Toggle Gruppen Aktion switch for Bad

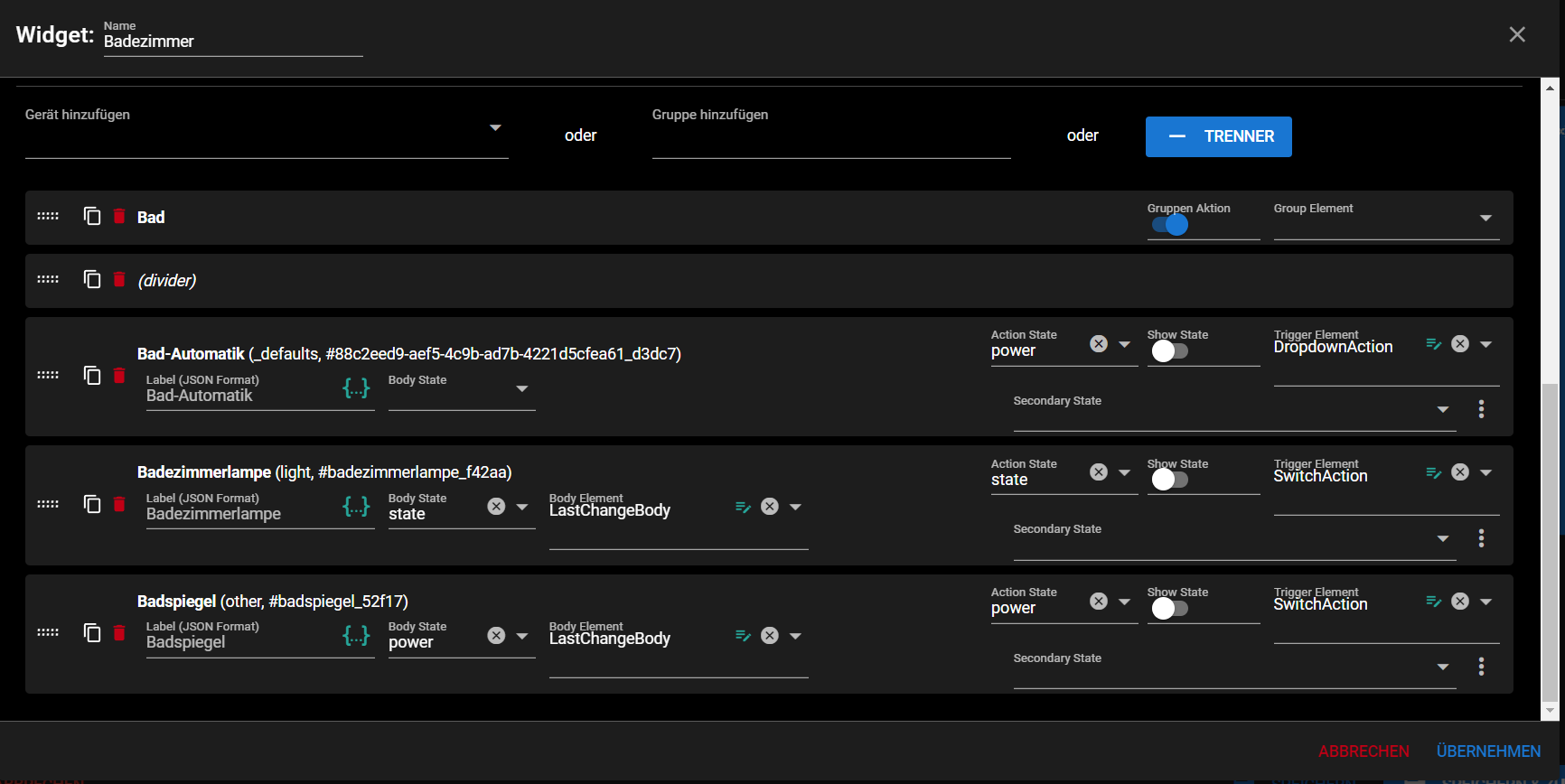pyautogui.click(x=1170, y=225)
